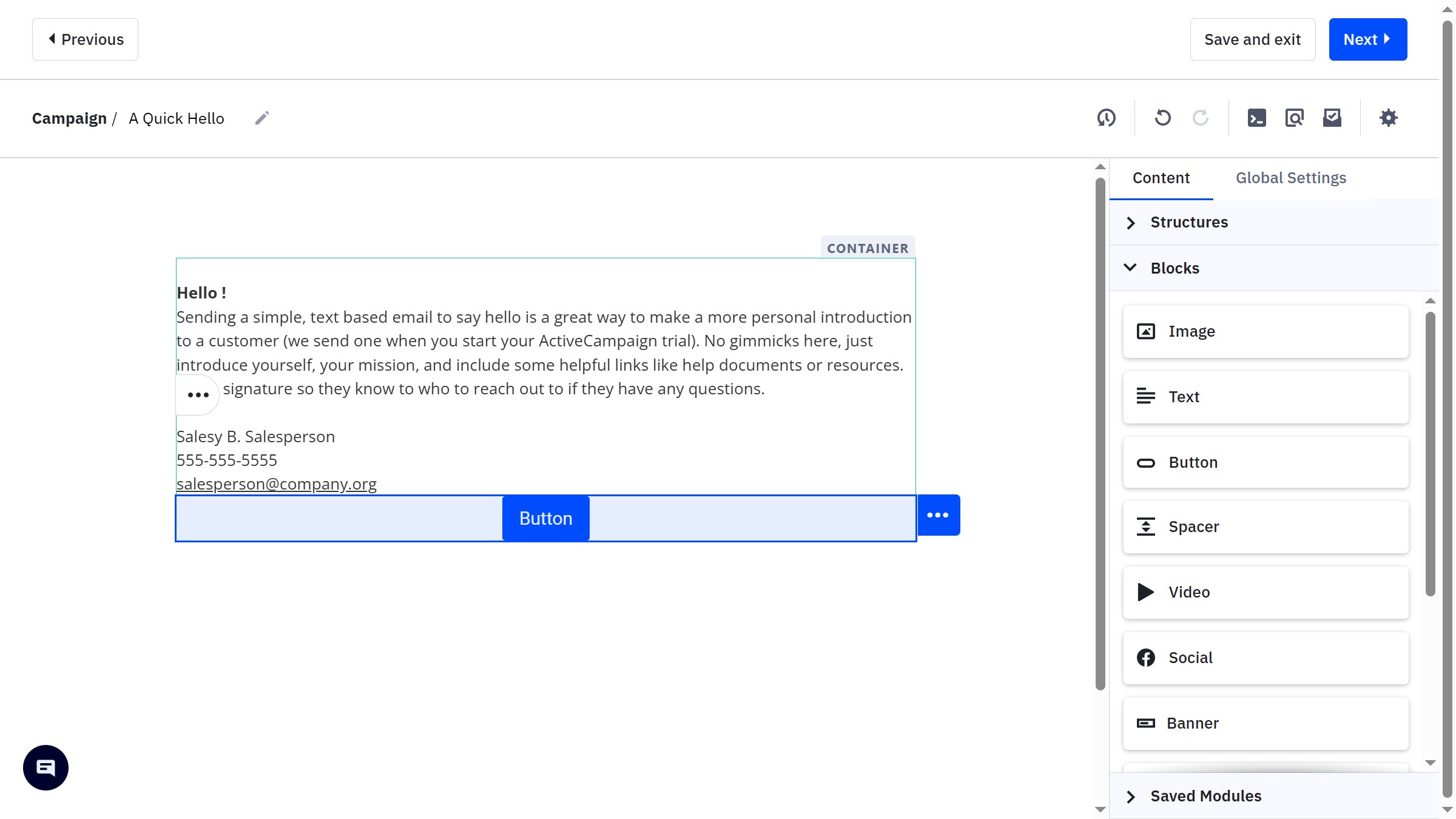This screenshot has width=1456, height=819.
Task: Expand the Structures section
Action: coord(1188,223)
